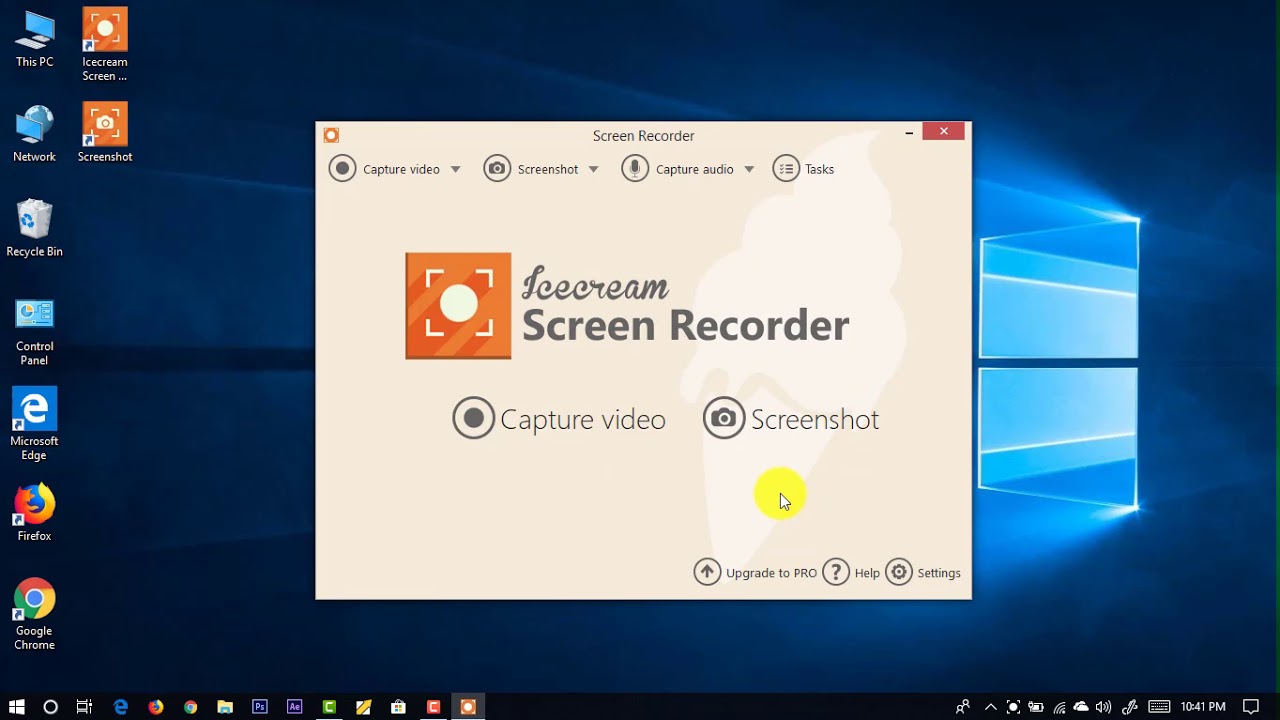Open Screenshot in the top toolbar
1280x720 pixels.
(x=531, y=169)
